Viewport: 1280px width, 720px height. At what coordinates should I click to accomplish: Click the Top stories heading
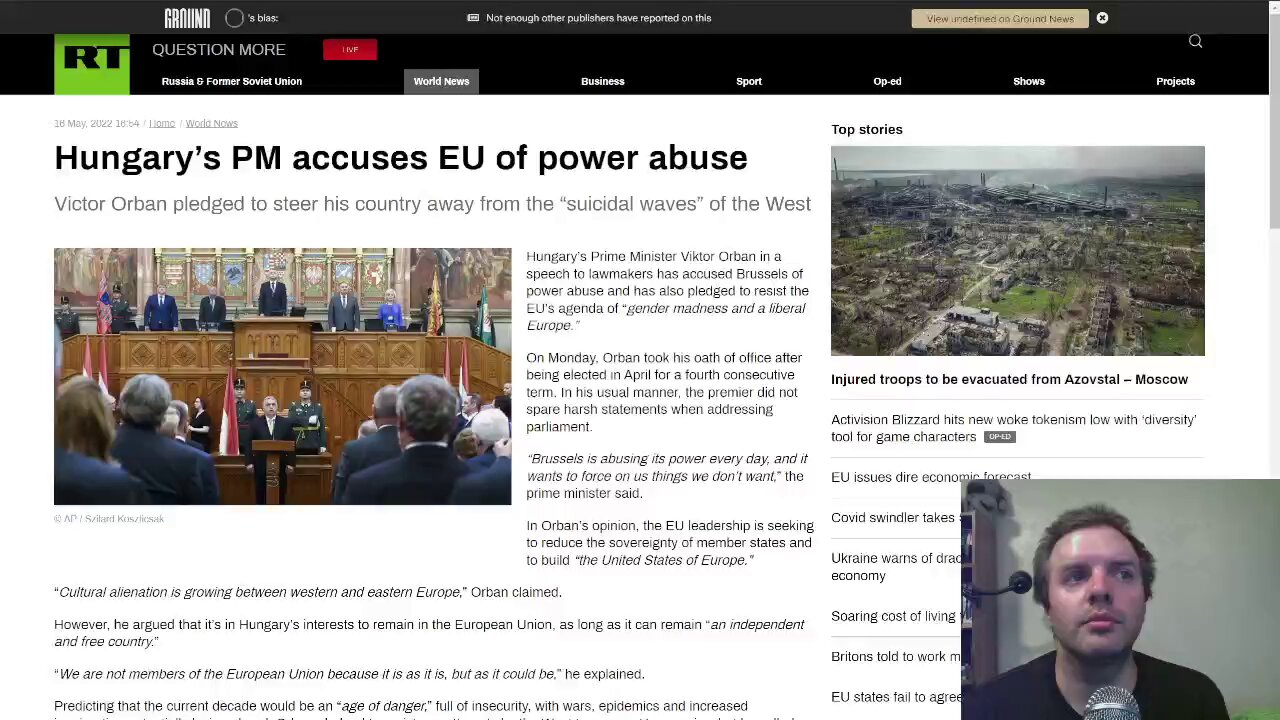tap(867, 129)
